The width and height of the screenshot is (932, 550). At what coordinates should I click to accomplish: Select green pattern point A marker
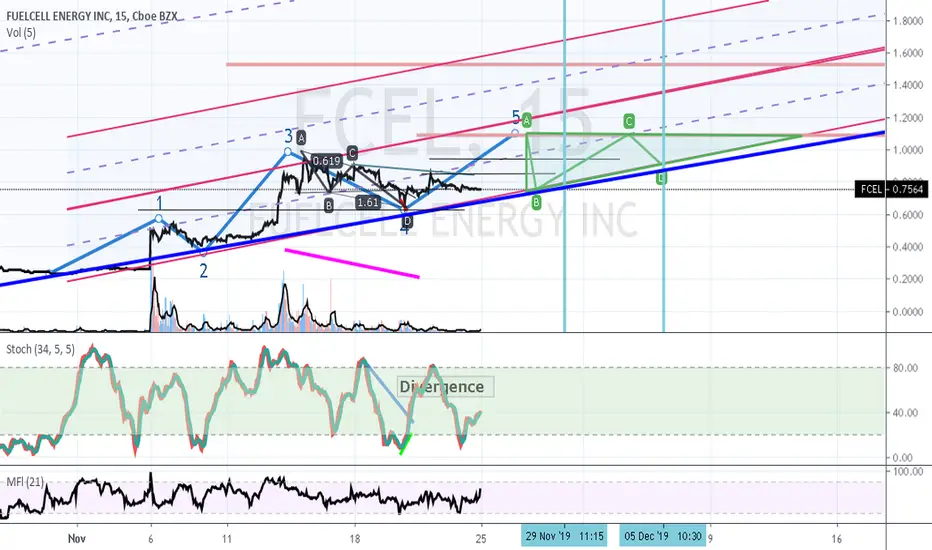coord(527,120)
